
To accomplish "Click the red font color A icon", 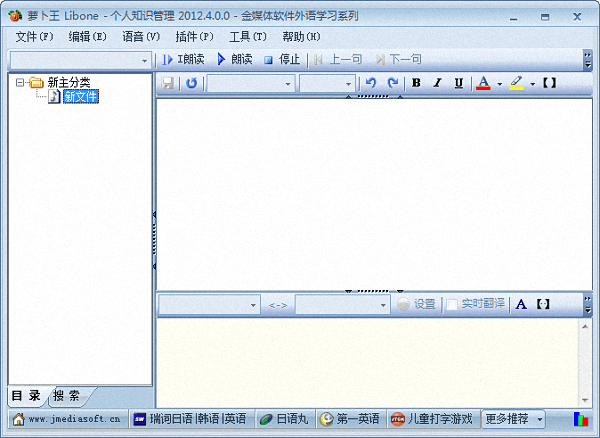I will (x=484, y=83).
